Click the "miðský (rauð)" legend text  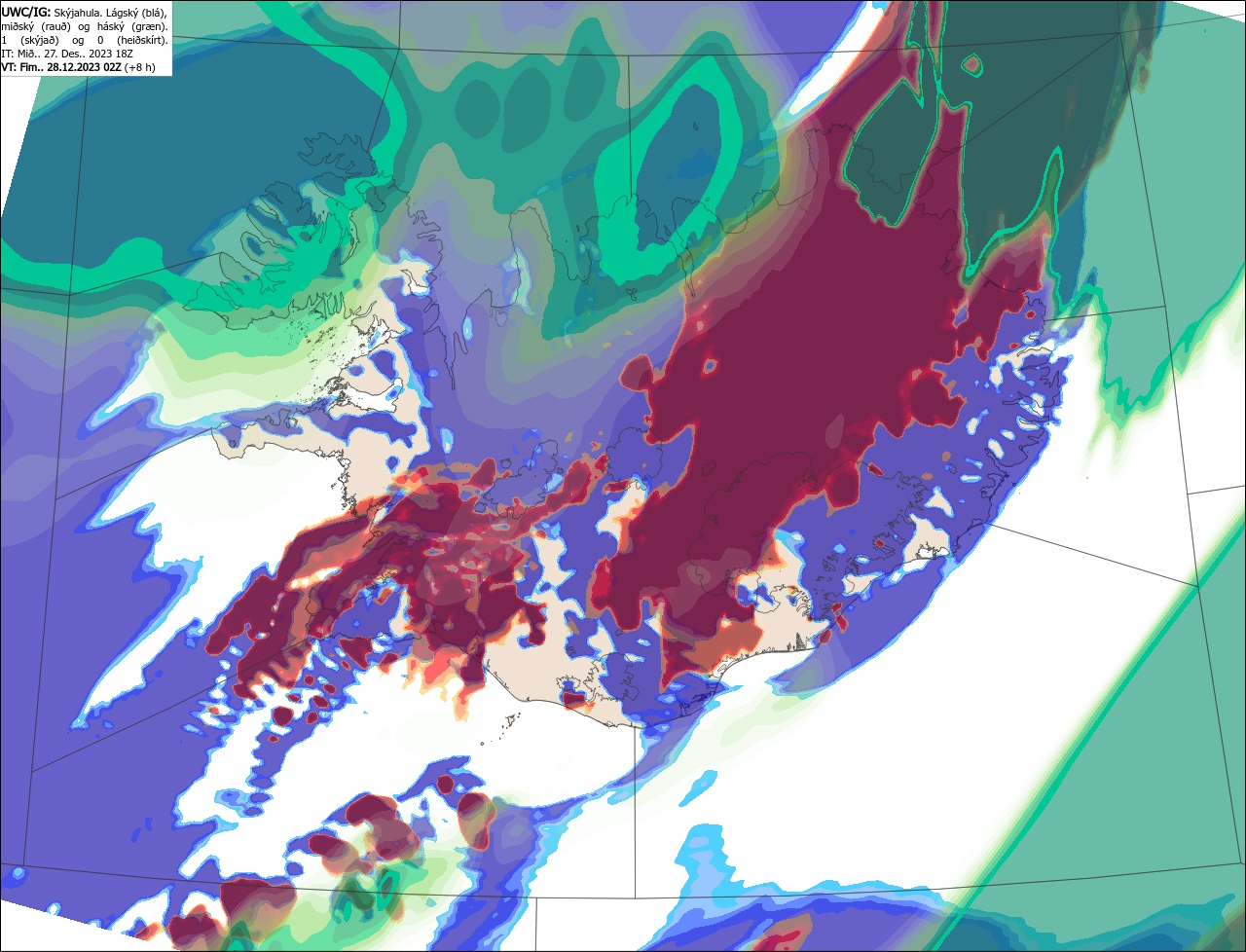(36, 27)
